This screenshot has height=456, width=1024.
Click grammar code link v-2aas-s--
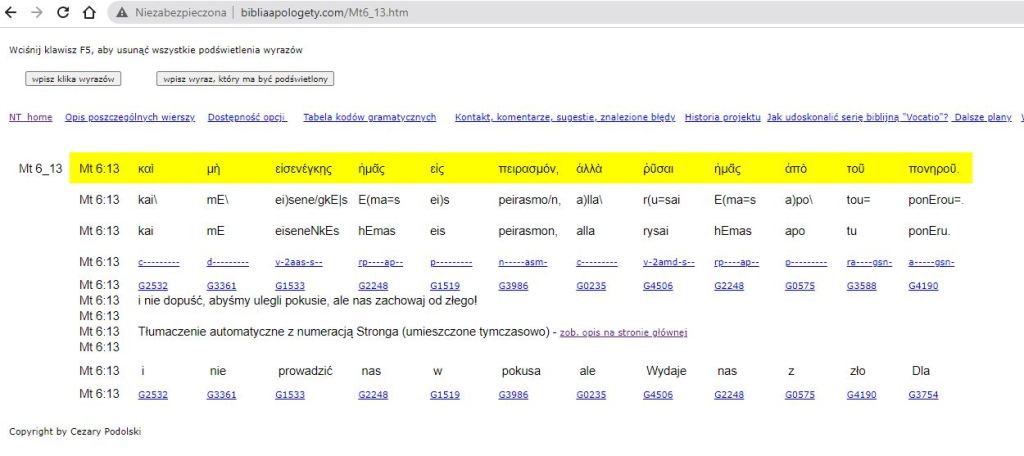[299, 262]
